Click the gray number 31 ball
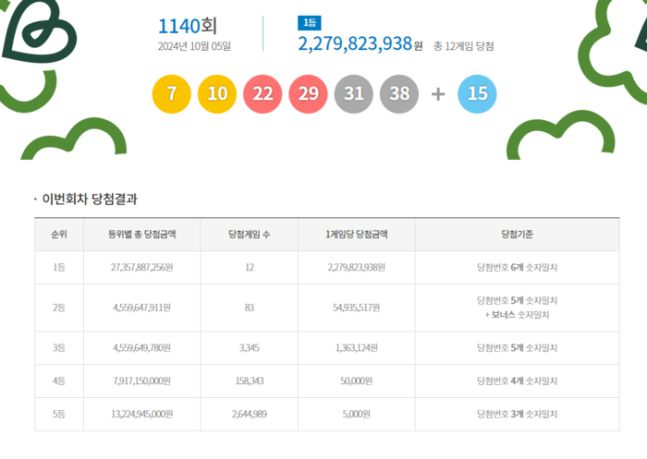The width and height of the screenshot is (647, 459). 354,94
